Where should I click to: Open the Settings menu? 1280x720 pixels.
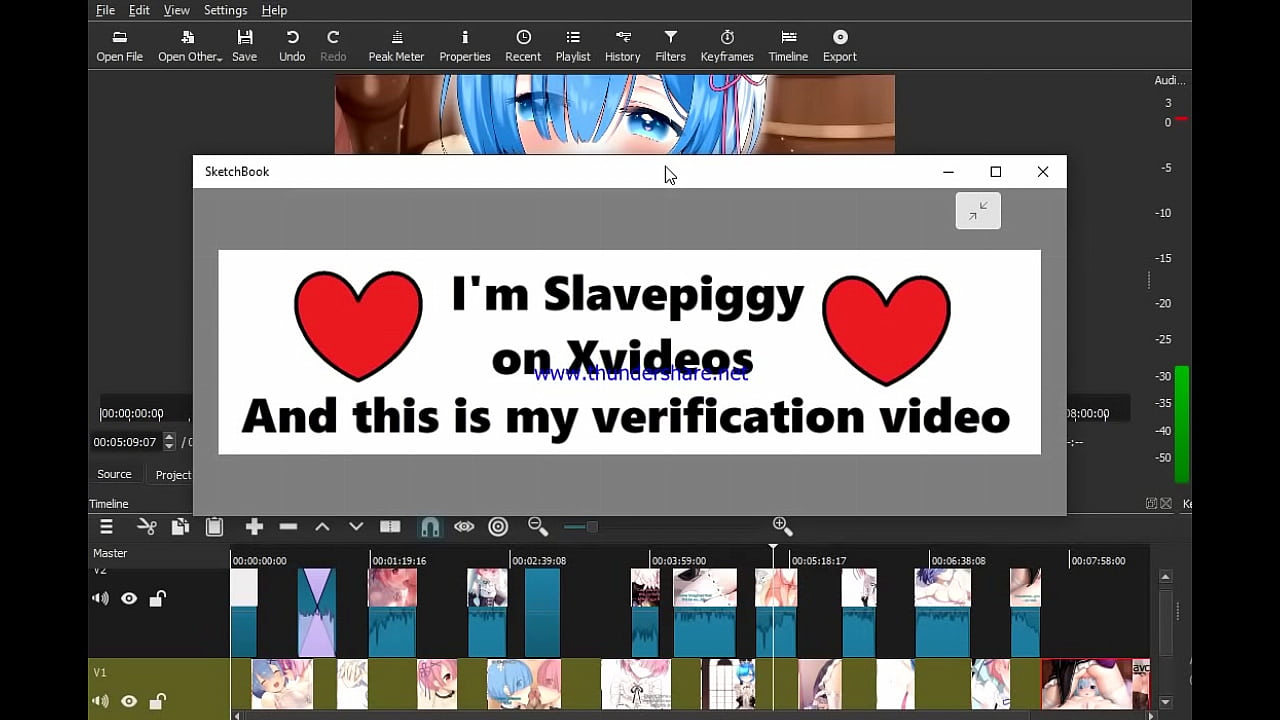(x=225, y=10)
